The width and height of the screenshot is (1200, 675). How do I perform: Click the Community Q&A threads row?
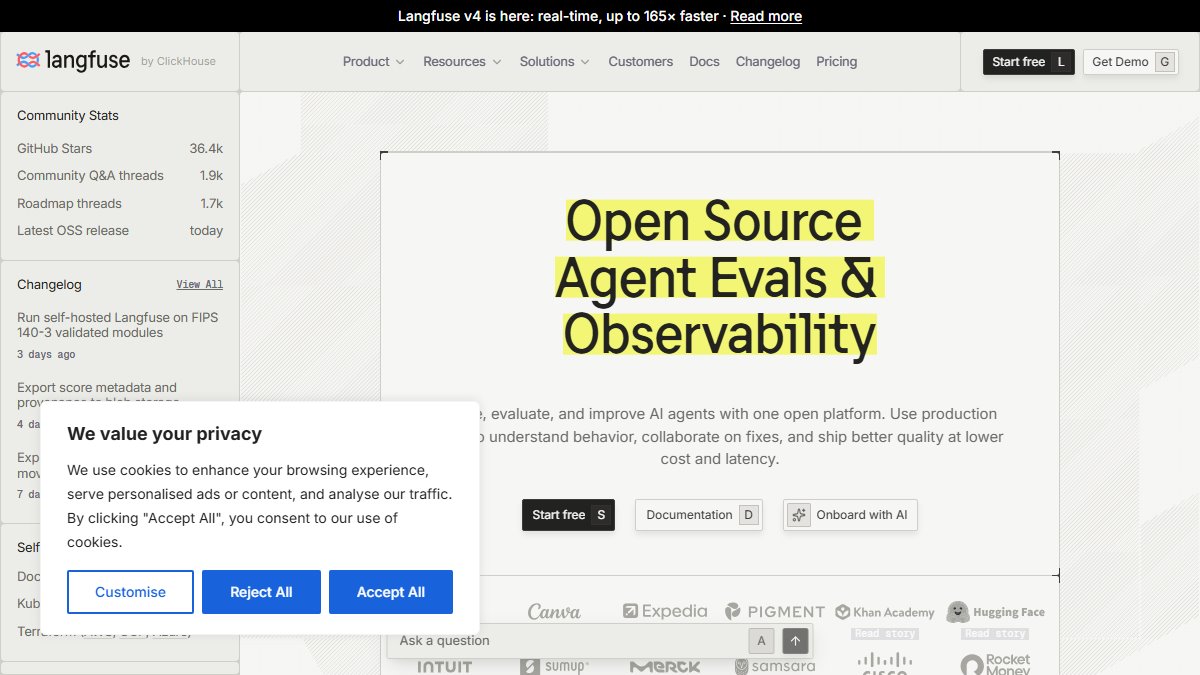(120, 176)
